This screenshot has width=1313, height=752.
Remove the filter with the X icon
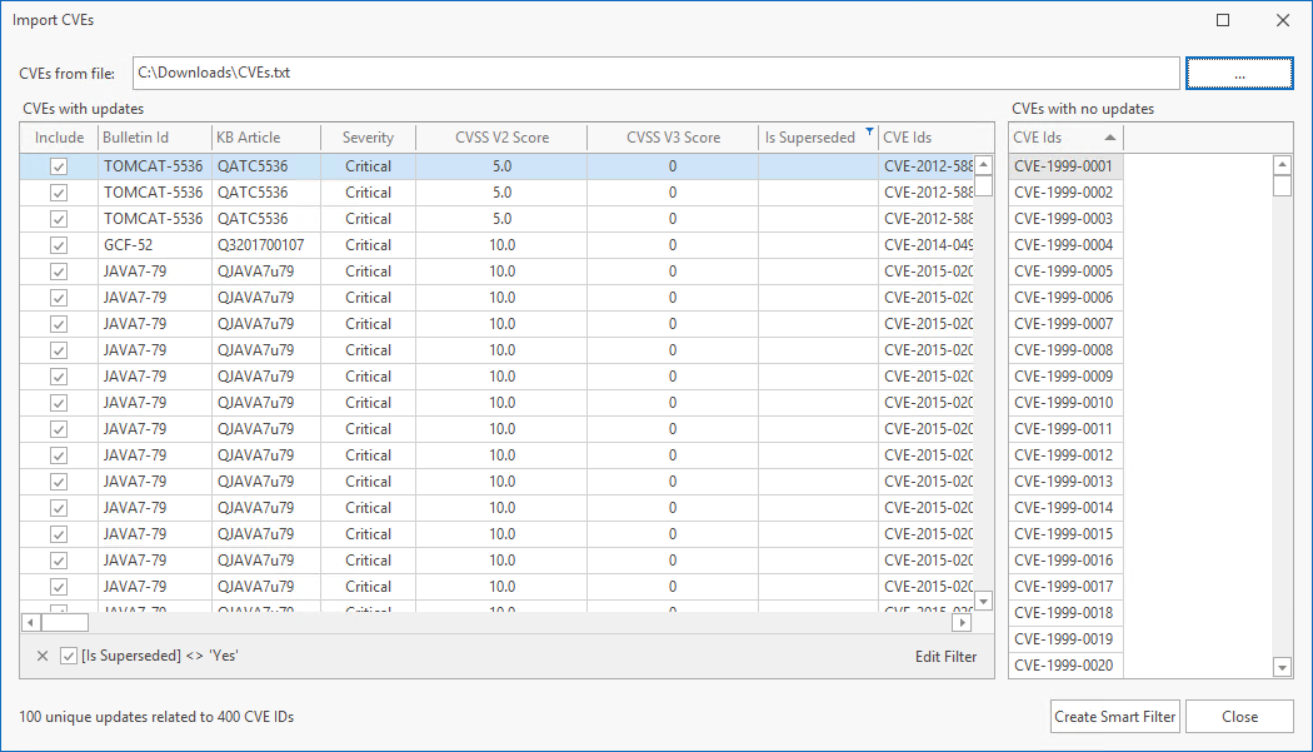(x=42, y=656)
